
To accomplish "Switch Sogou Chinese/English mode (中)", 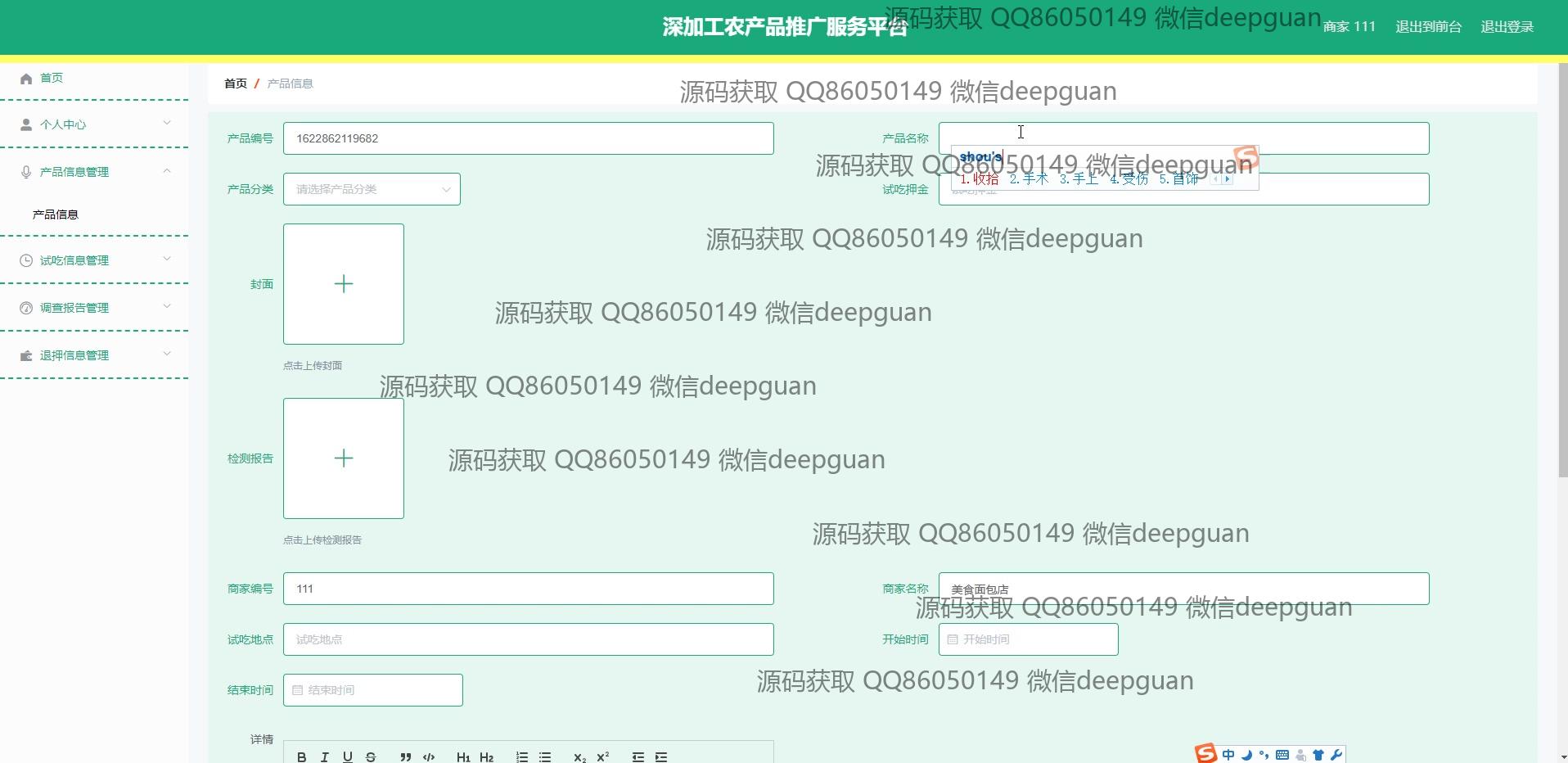I will pos(1228,755).
